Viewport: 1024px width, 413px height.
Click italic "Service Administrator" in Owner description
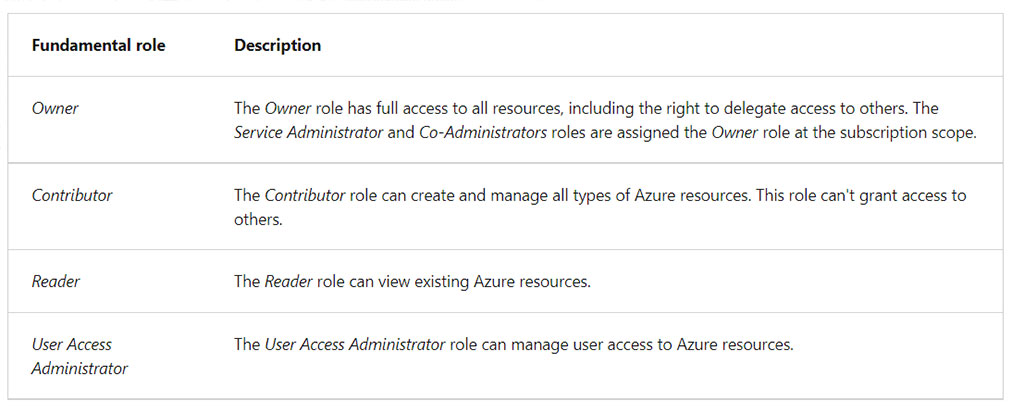(309, 133)
